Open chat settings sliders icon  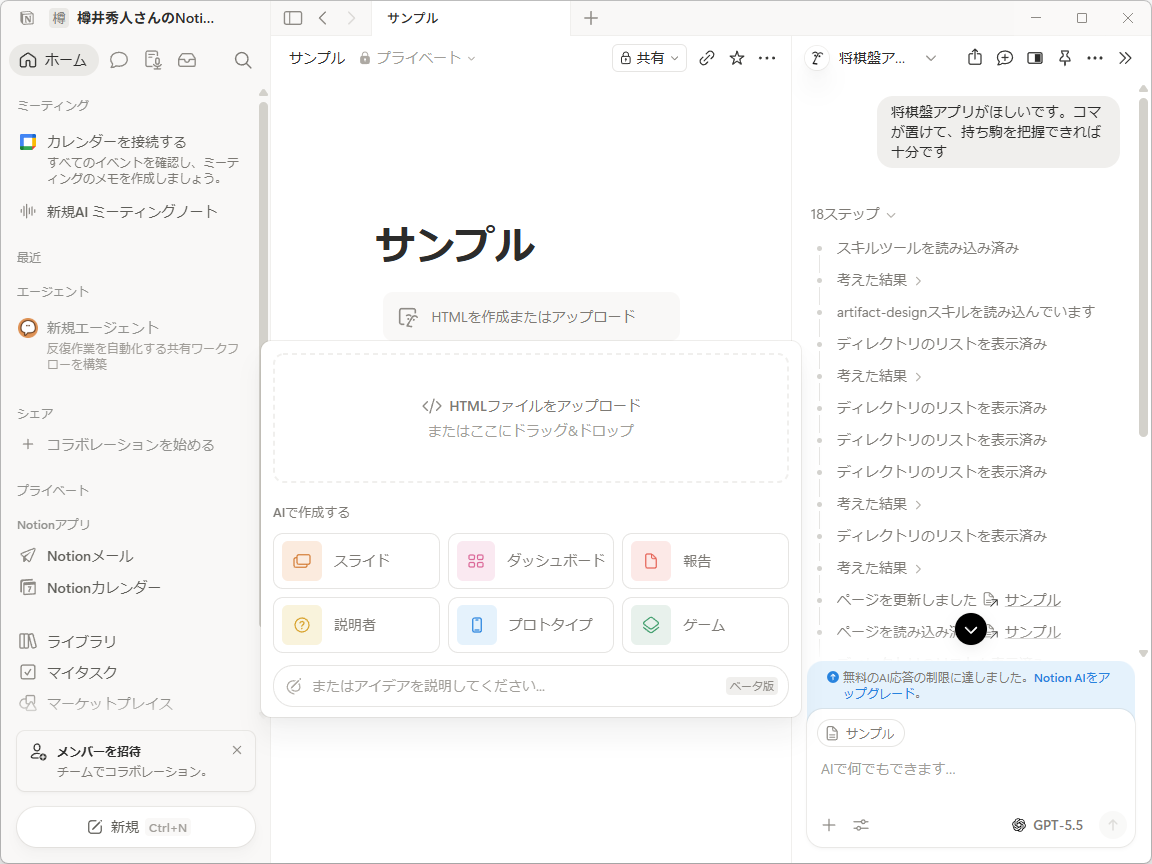click(x=861, y=825)
